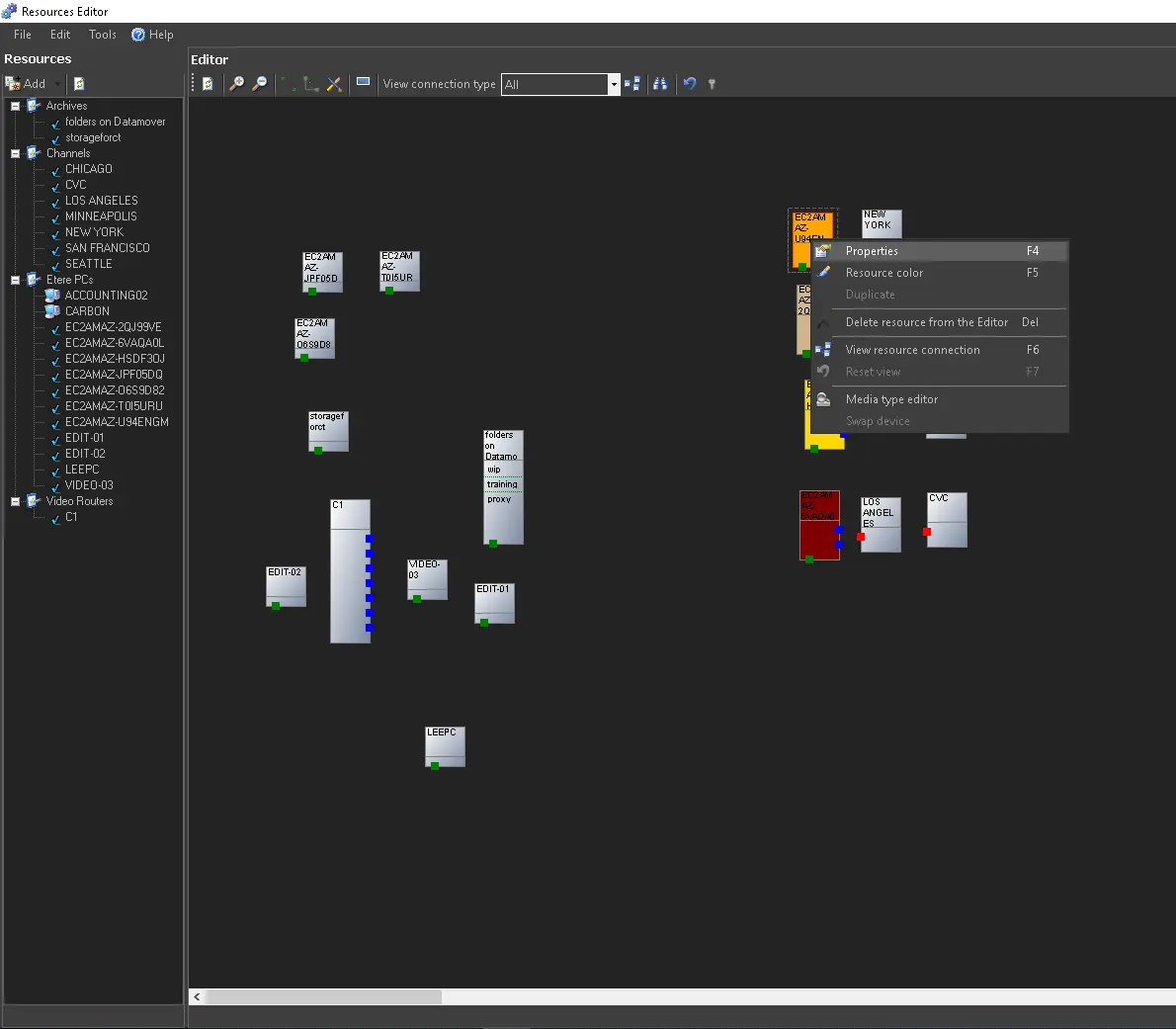Click the binoculars search icon
The image size is (1176, 1029).
(x=660, y=84)
